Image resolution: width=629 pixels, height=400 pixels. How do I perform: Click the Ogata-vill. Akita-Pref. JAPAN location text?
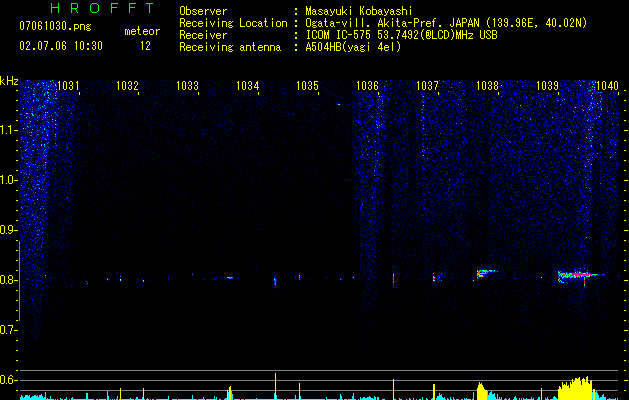pyautogui.click(x=446, y=23)
